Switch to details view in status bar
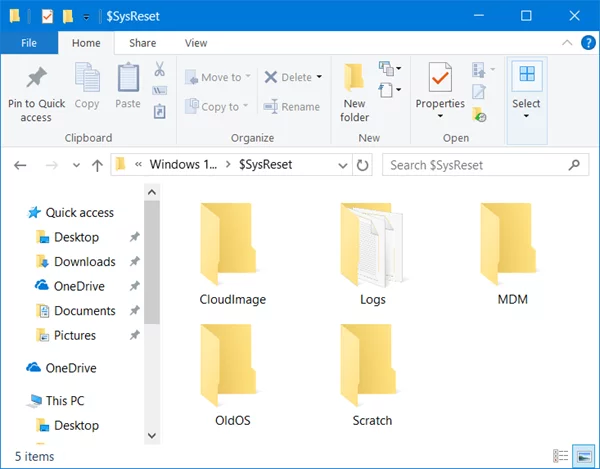 pyautogui.click(x=560, y=457)
